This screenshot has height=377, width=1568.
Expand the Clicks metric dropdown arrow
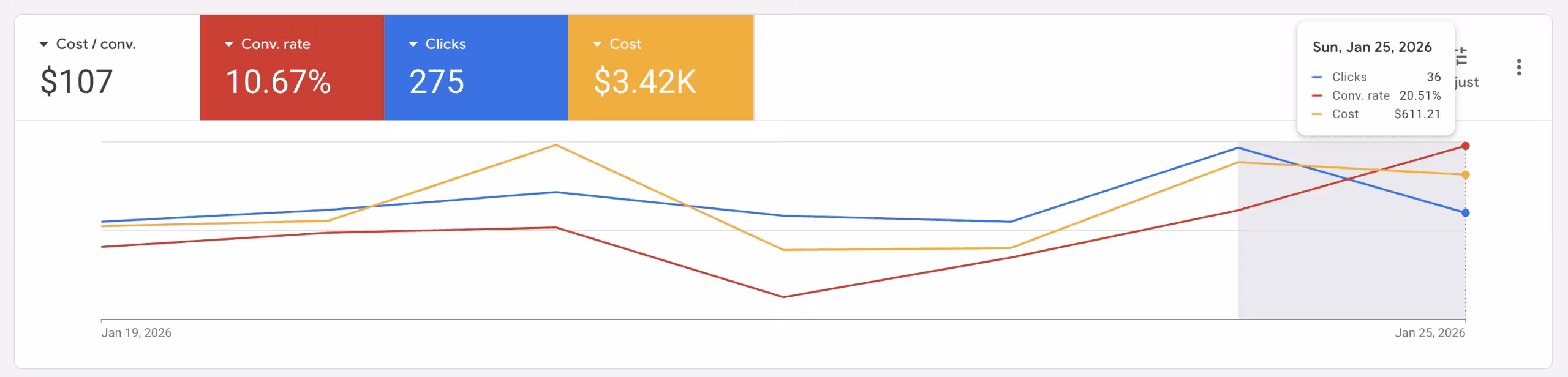click(x=413, y=44)
